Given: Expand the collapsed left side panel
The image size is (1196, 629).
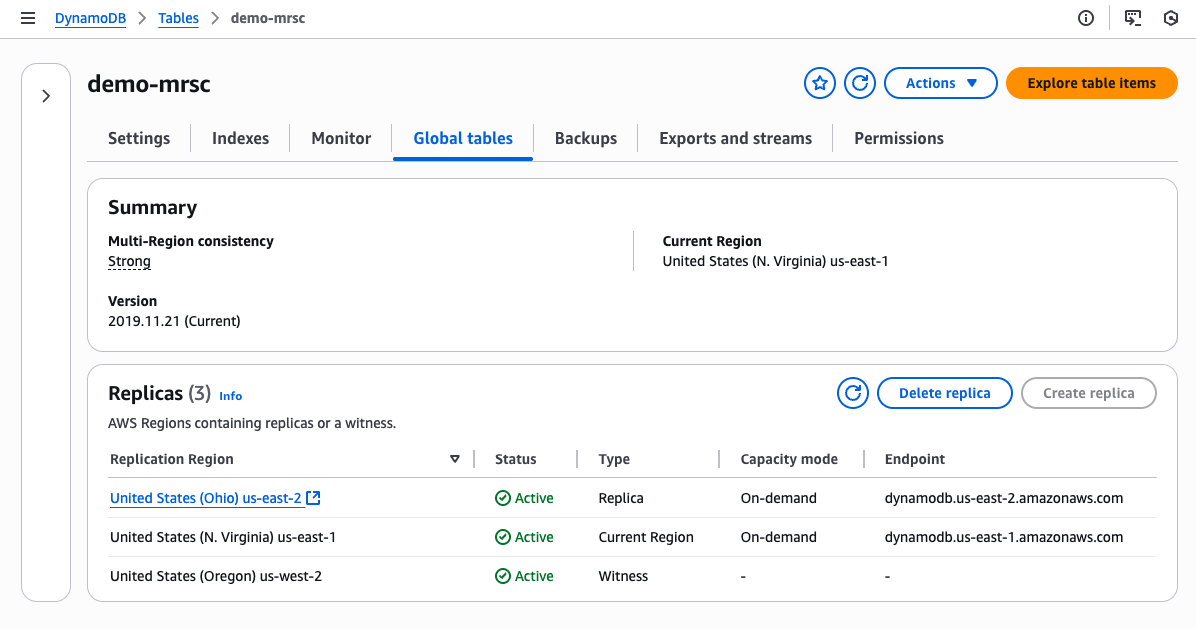Looking at the screenshot, I should (x=46, y=96).
